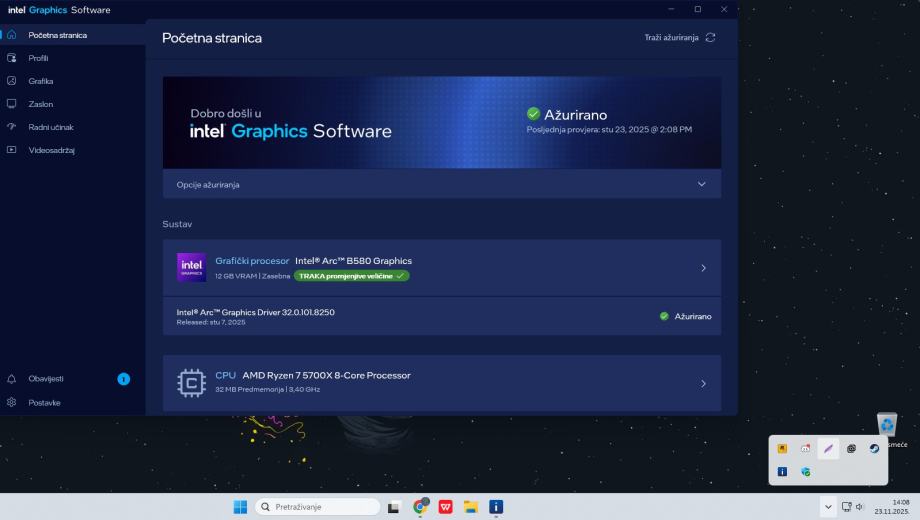
Task: Click the clock and date in taskbar
Action: click(x=892, y=507)
